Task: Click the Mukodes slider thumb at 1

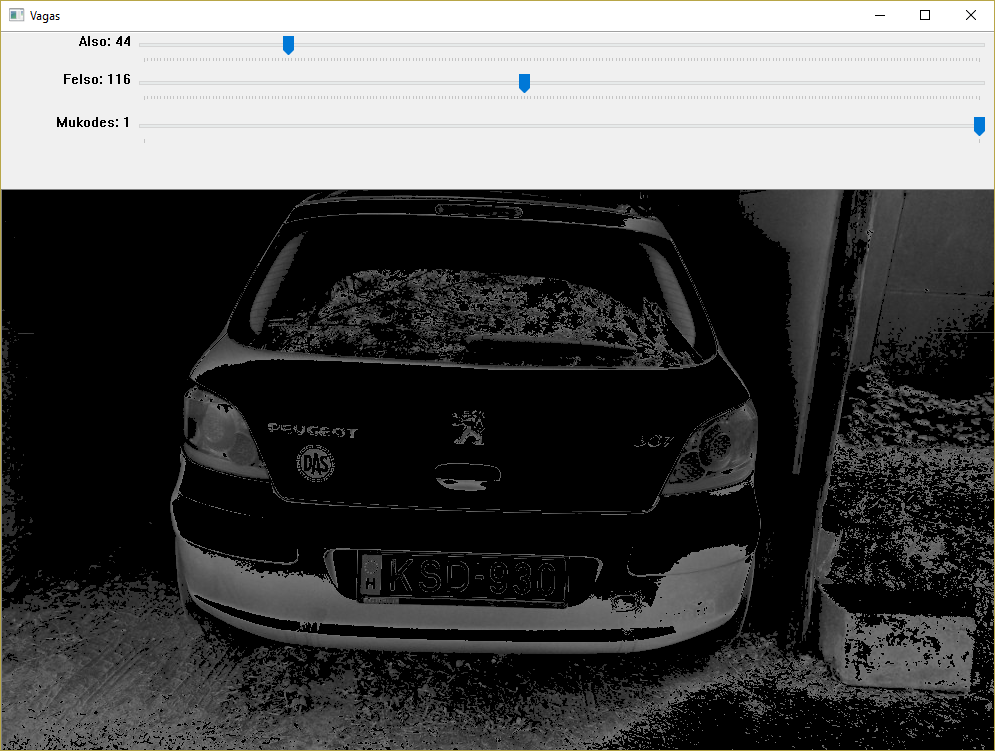Action: click(x=979, y=126)
